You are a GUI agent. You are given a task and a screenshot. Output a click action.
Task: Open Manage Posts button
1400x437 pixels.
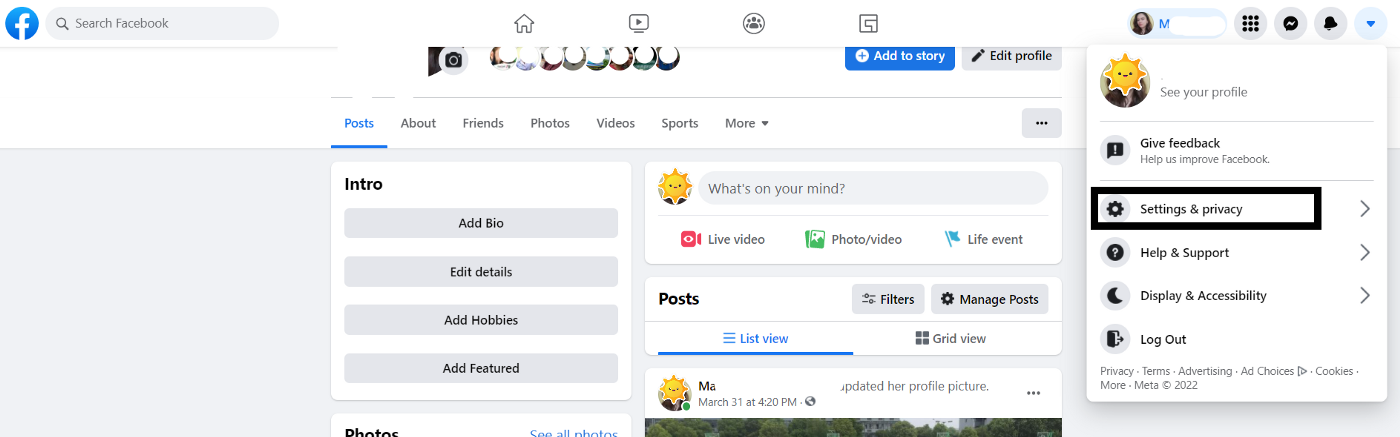pos(989,299)
